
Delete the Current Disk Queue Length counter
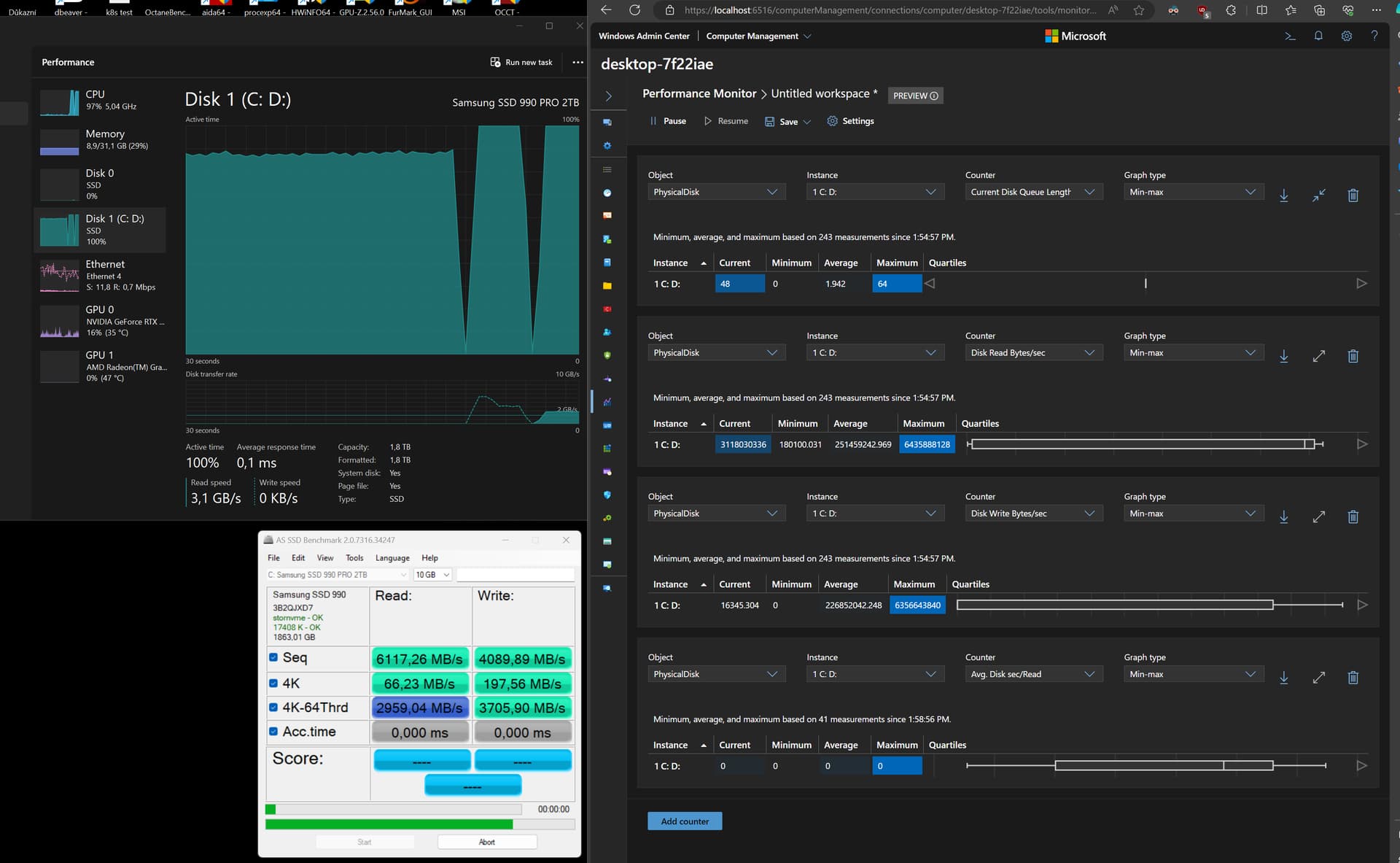pos(1353,196)
